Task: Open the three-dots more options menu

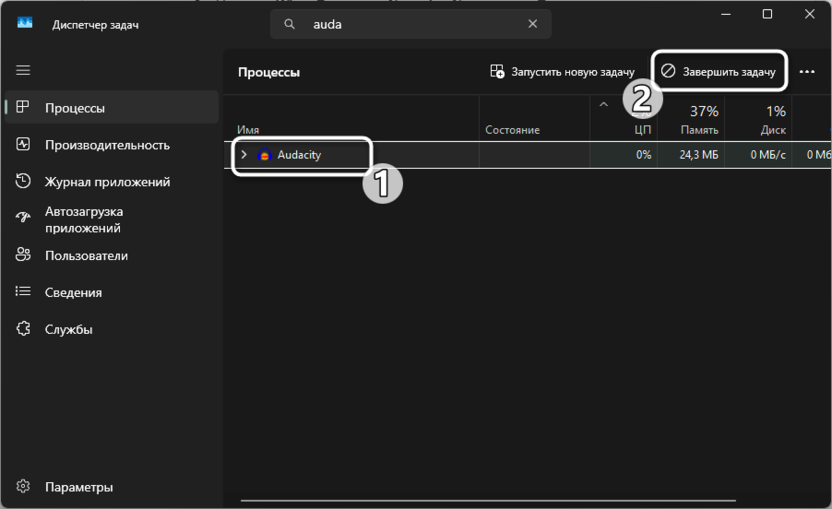Action: point(807,72)
